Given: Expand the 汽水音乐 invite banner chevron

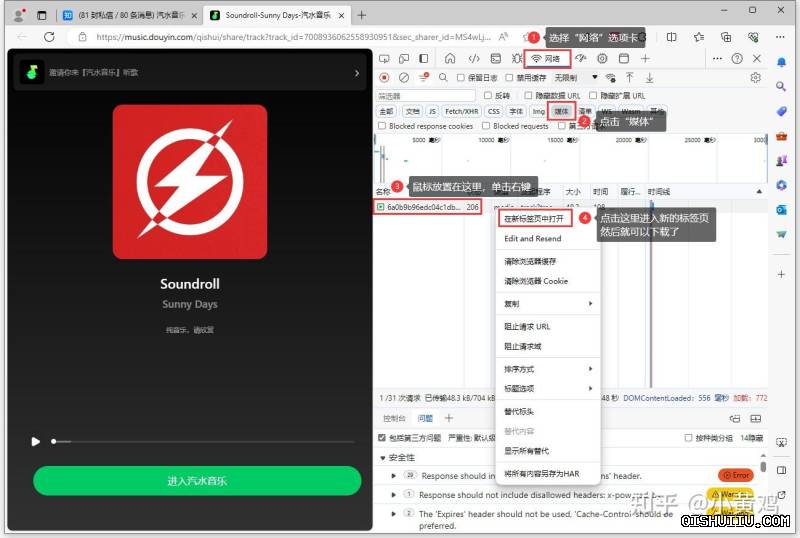Looking at the screenshot, I should (357, 73).
